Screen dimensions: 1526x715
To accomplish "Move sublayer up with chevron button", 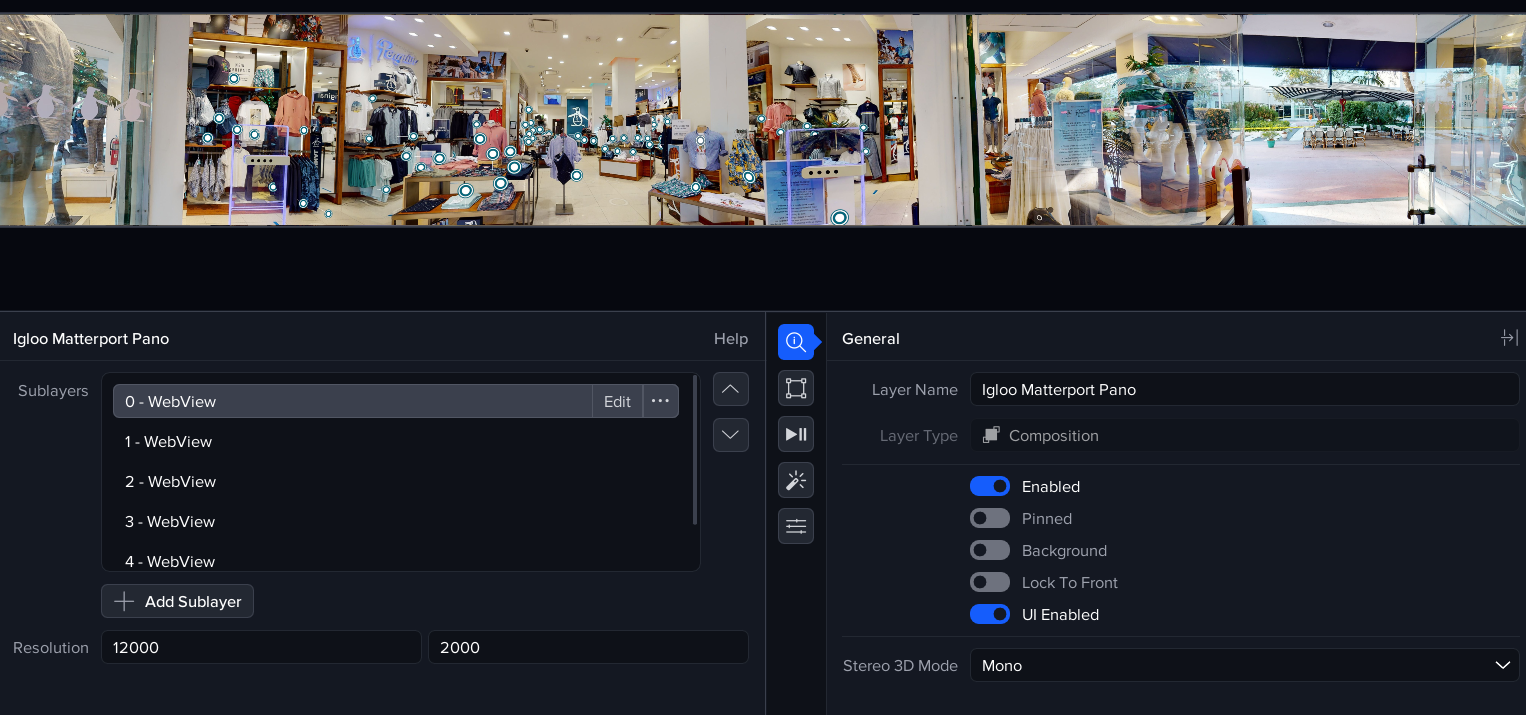I will click(x=730, y=389).
